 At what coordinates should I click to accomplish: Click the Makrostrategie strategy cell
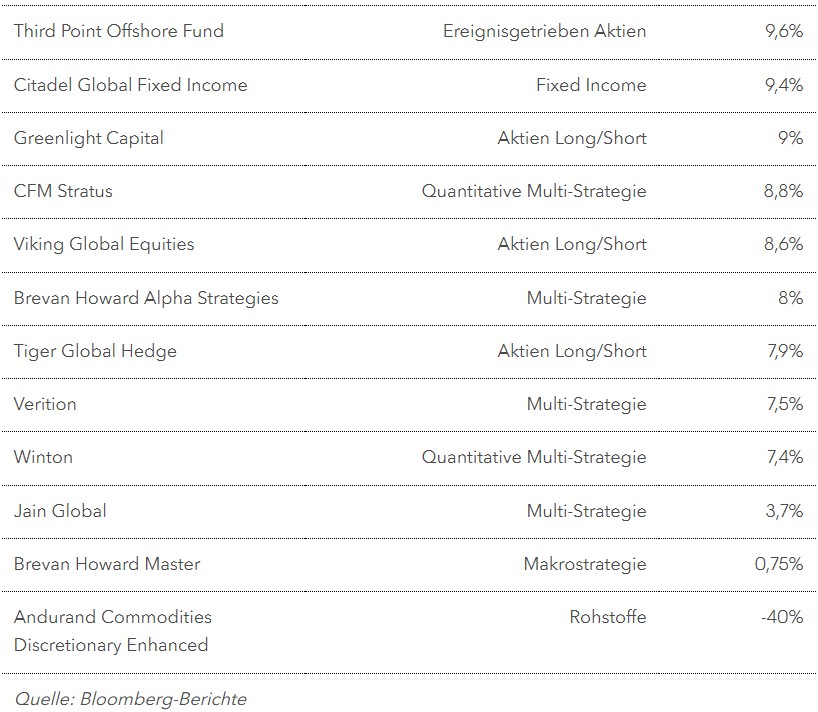coord(585,564)
